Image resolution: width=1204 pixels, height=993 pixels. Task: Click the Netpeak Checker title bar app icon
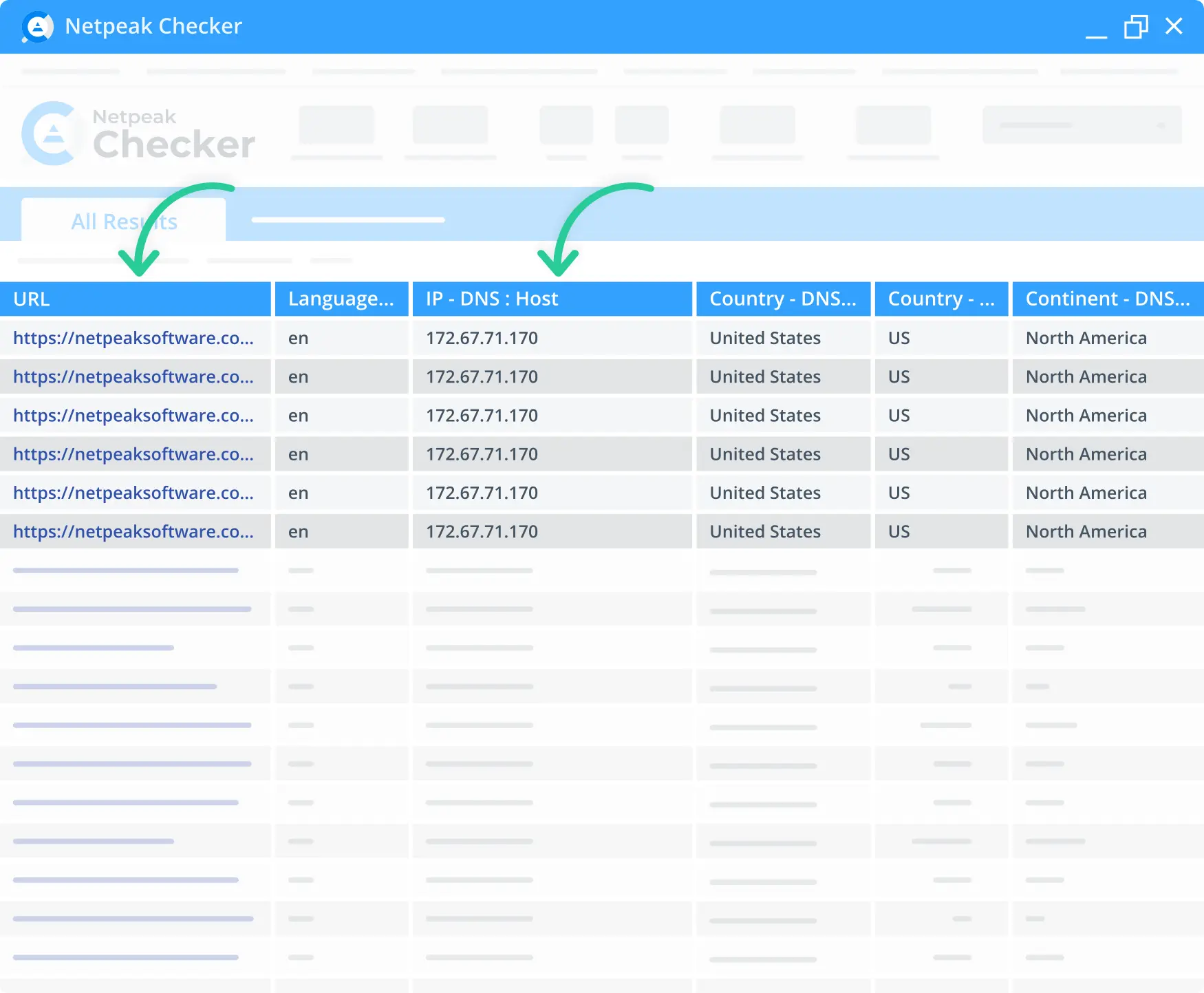(x=37, y=27)
